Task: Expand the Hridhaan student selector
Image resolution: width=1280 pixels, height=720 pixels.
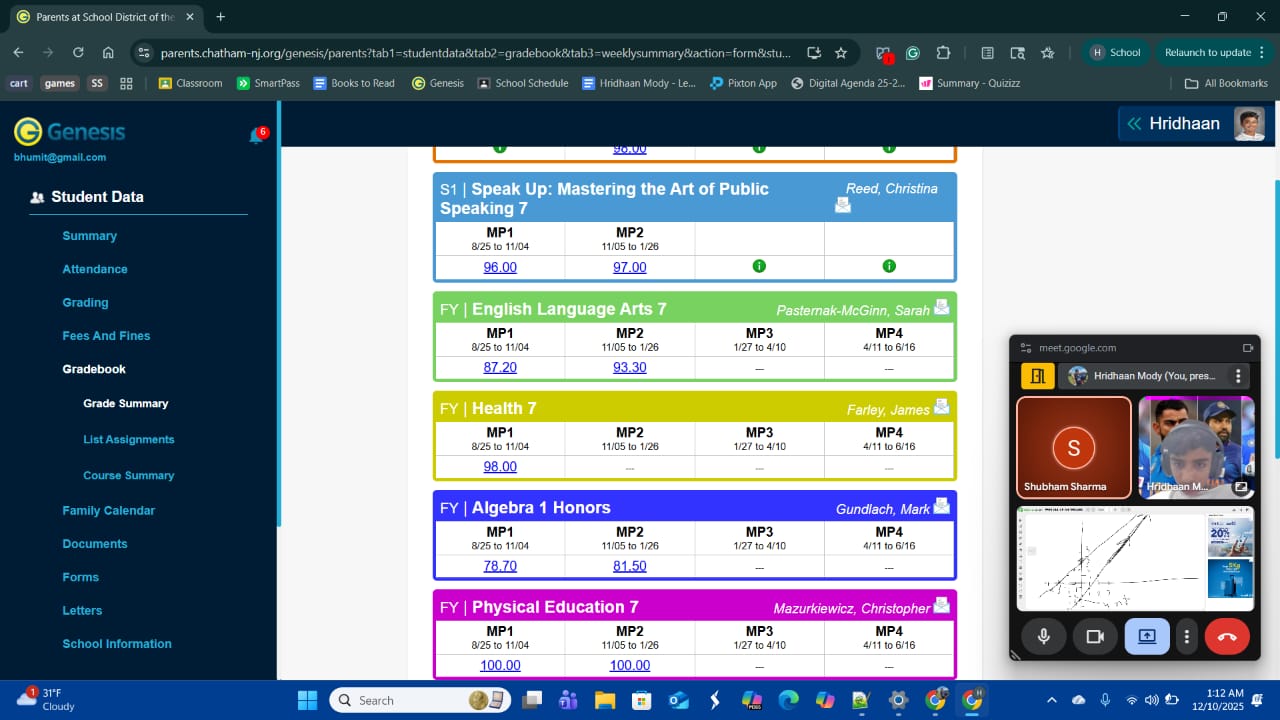Action: tap(1134, 124)
